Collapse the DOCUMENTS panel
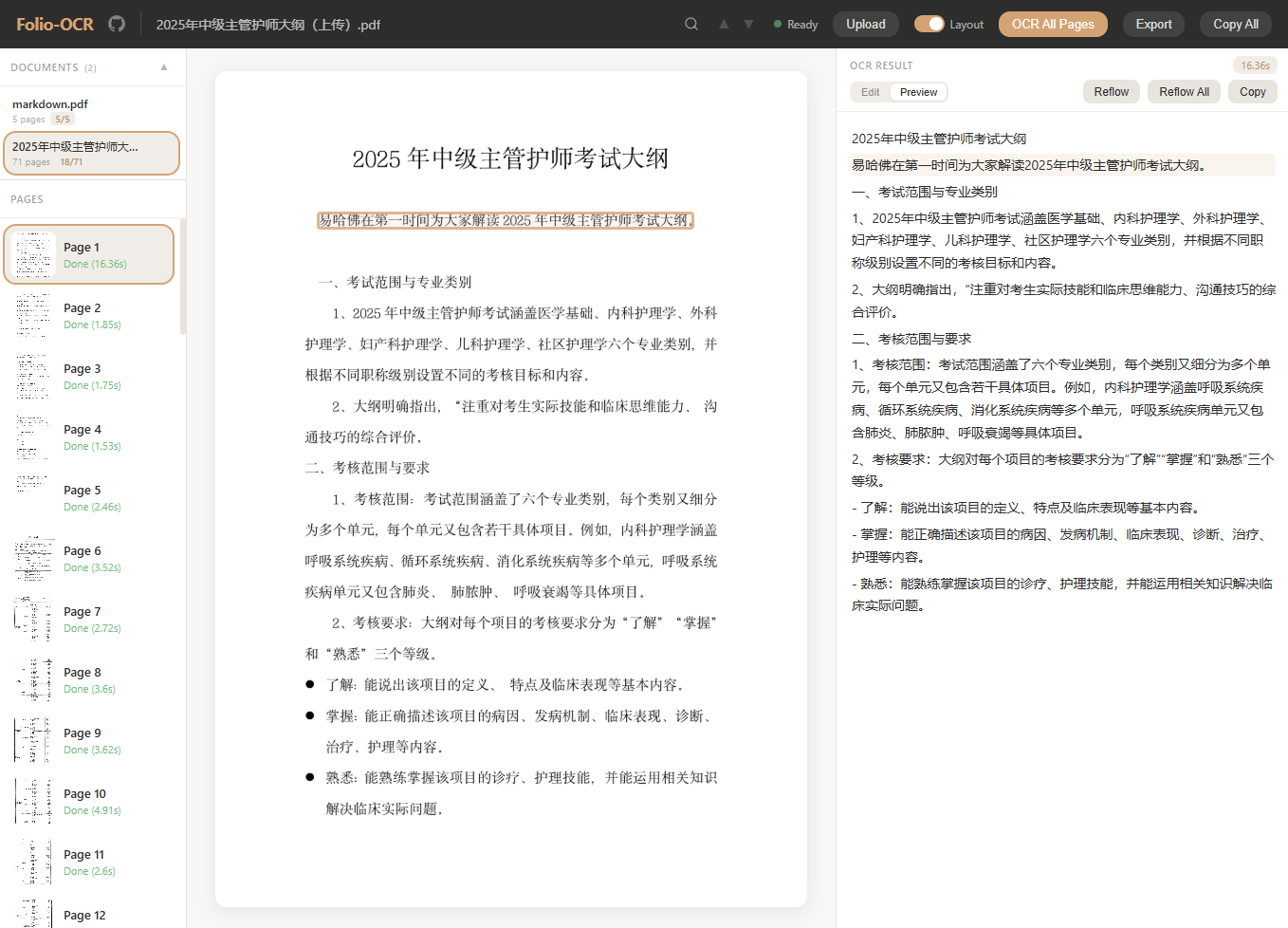The width and height of the screenshot is (1288, 928). point(163,66)
